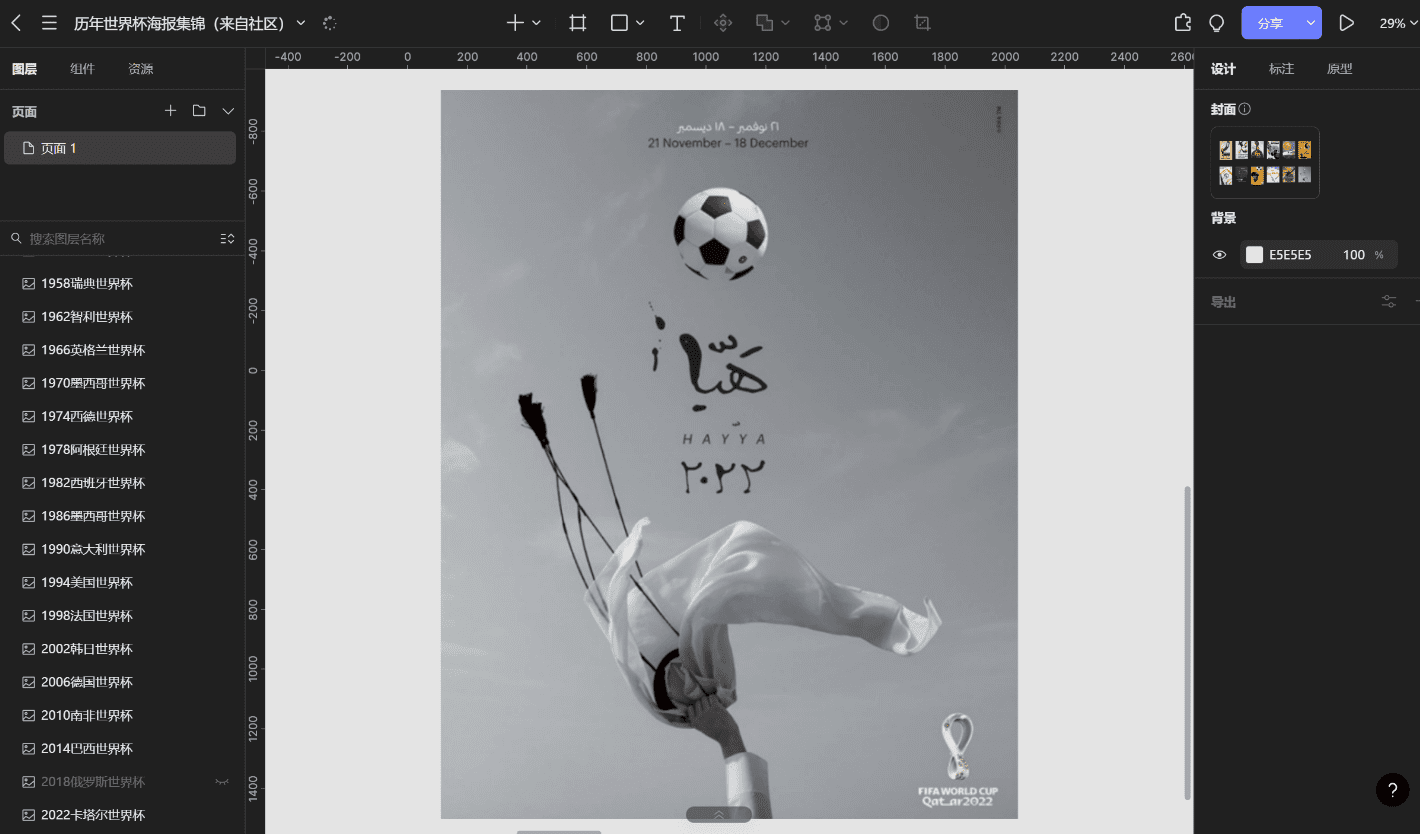Switch to the 图层 layers tab
This screenshot has height=834, width=1420.
24,69
